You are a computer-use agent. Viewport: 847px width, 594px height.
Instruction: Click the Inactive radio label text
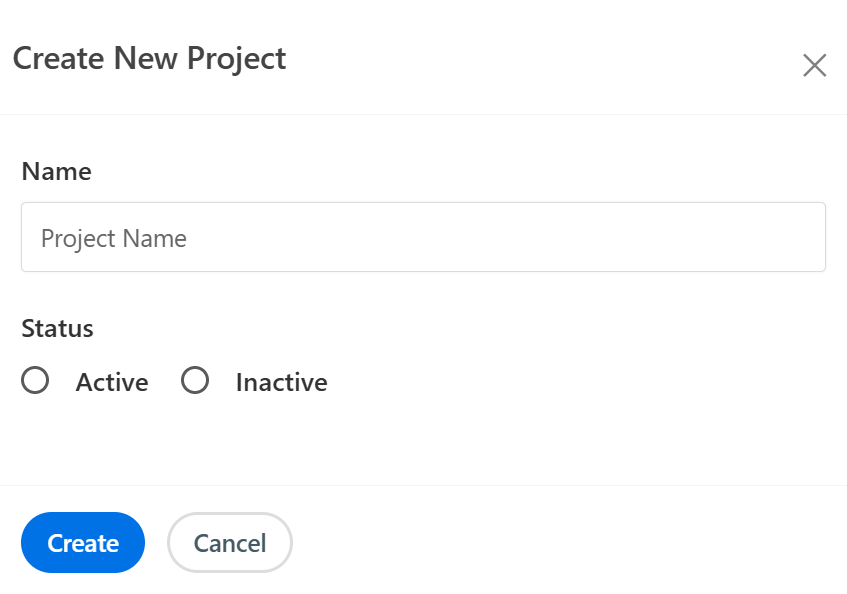tap(281, 383)
